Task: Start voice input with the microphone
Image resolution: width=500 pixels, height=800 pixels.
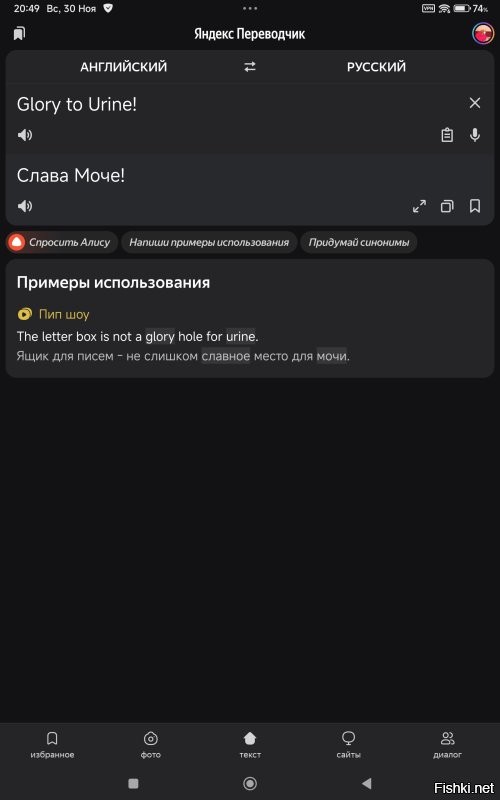Action: [474, 135]
